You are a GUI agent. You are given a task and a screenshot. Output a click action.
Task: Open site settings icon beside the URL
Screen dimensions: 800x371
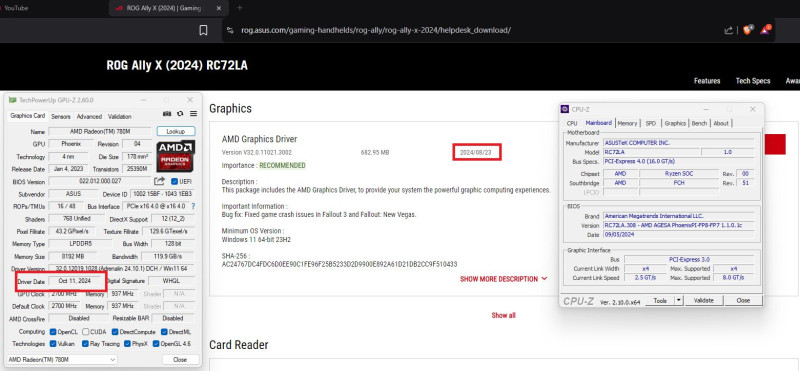click(x=230, y=31)
